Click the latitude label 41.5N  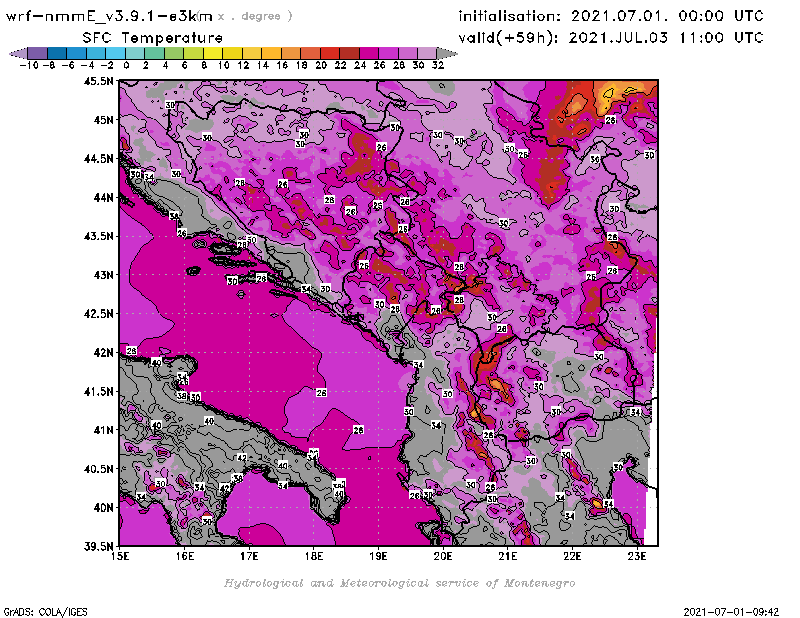pos(98,391)
